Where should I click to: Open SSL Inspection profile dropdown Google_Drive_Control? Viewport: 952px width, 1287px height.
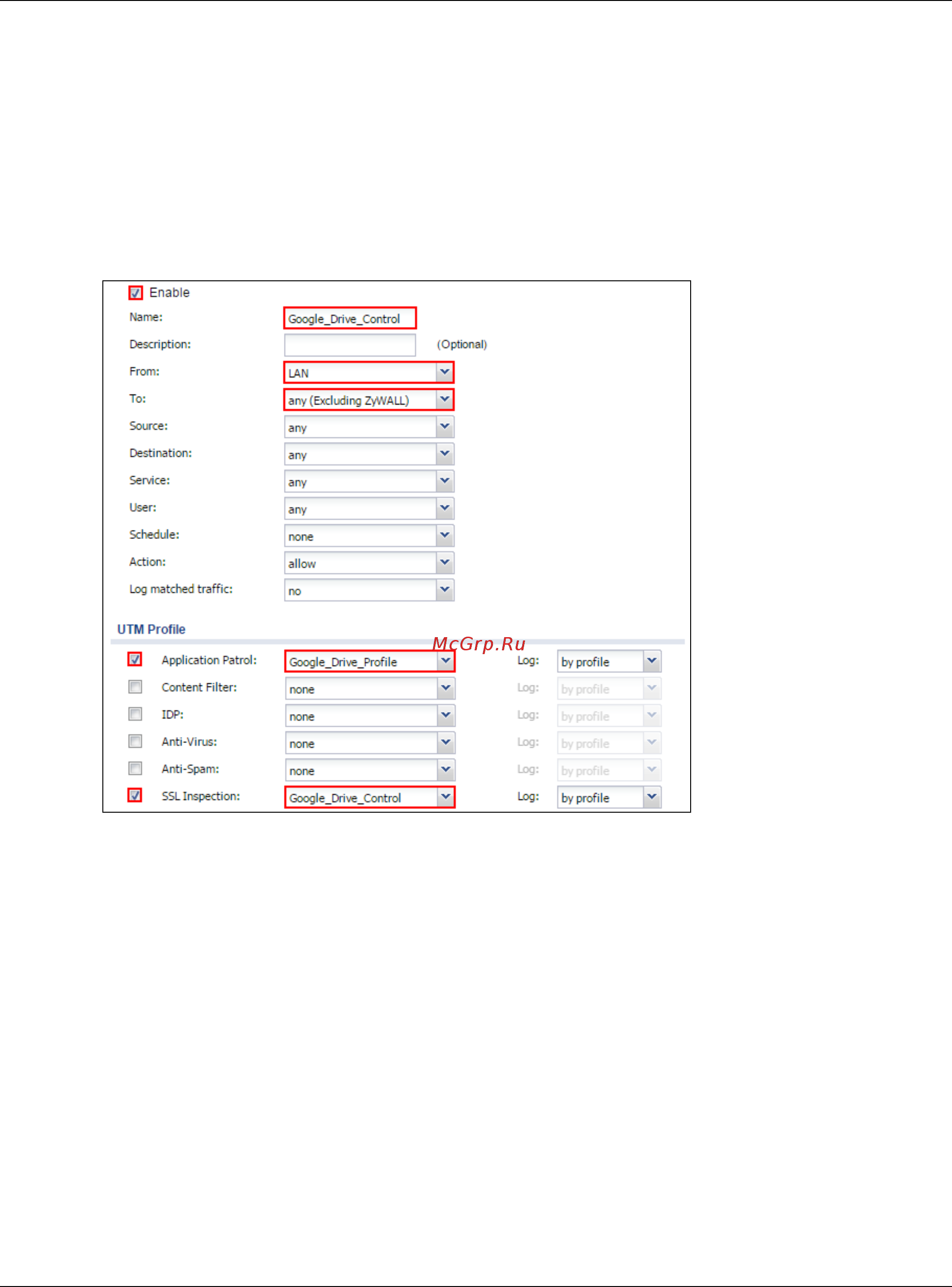pos(370,797)
